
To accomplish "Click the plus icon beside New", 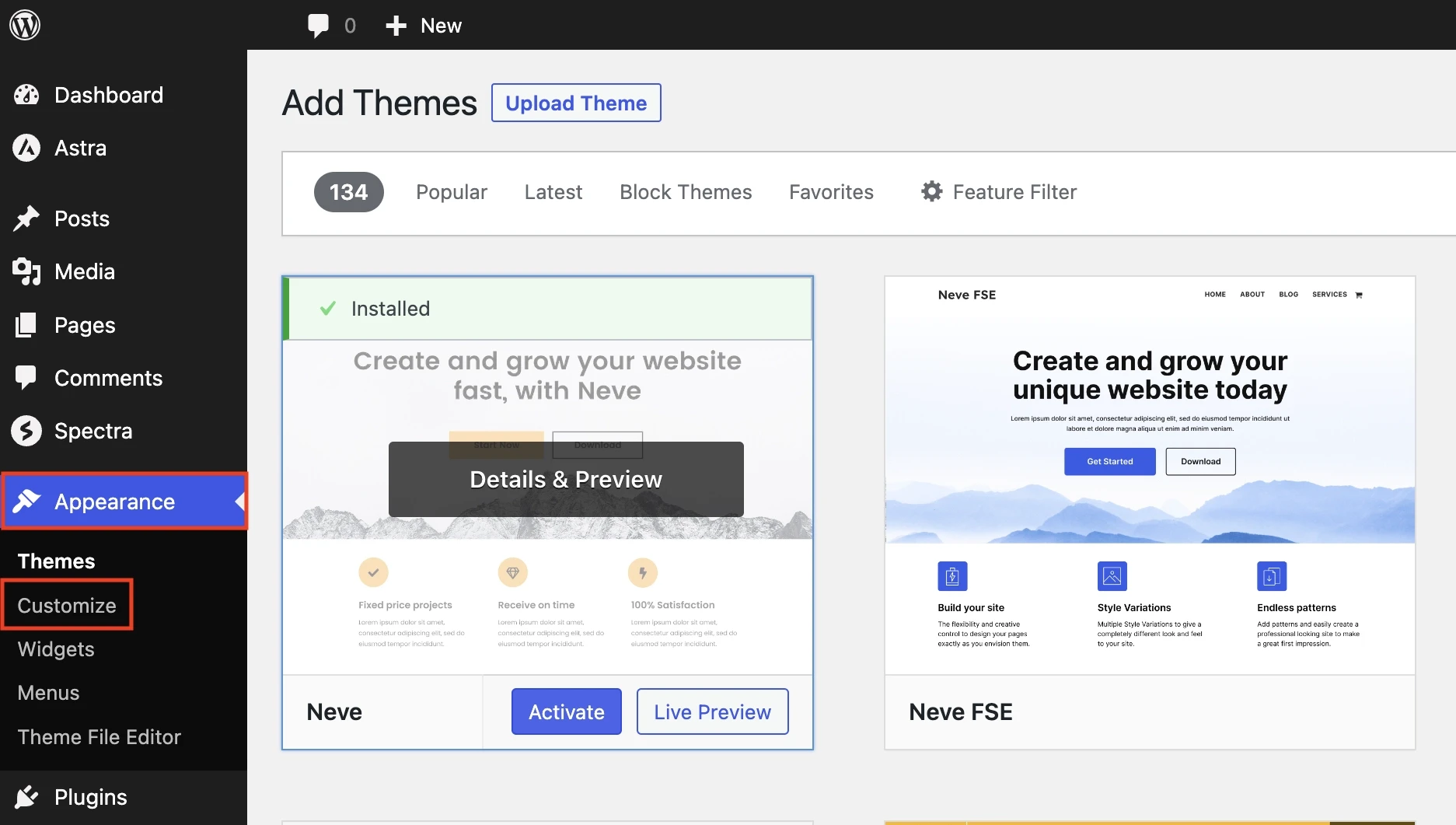I will (396, 26).
